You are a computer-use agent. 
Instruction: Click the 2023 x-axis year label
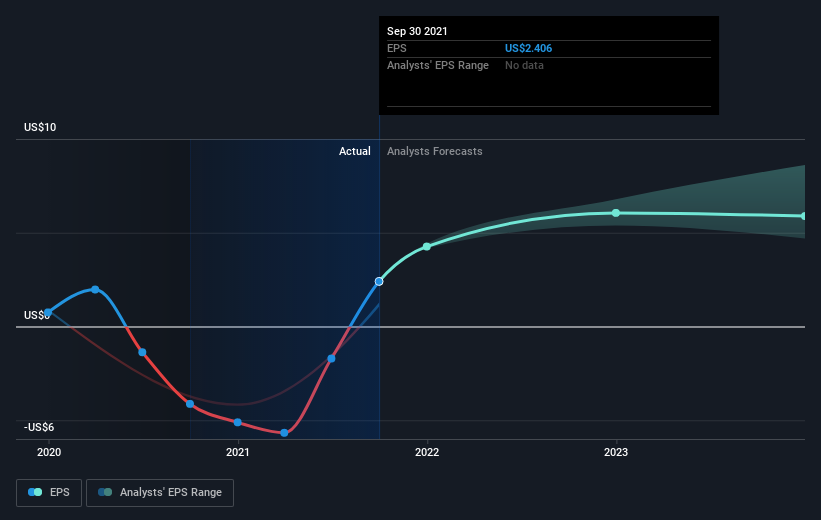[616, 452]
